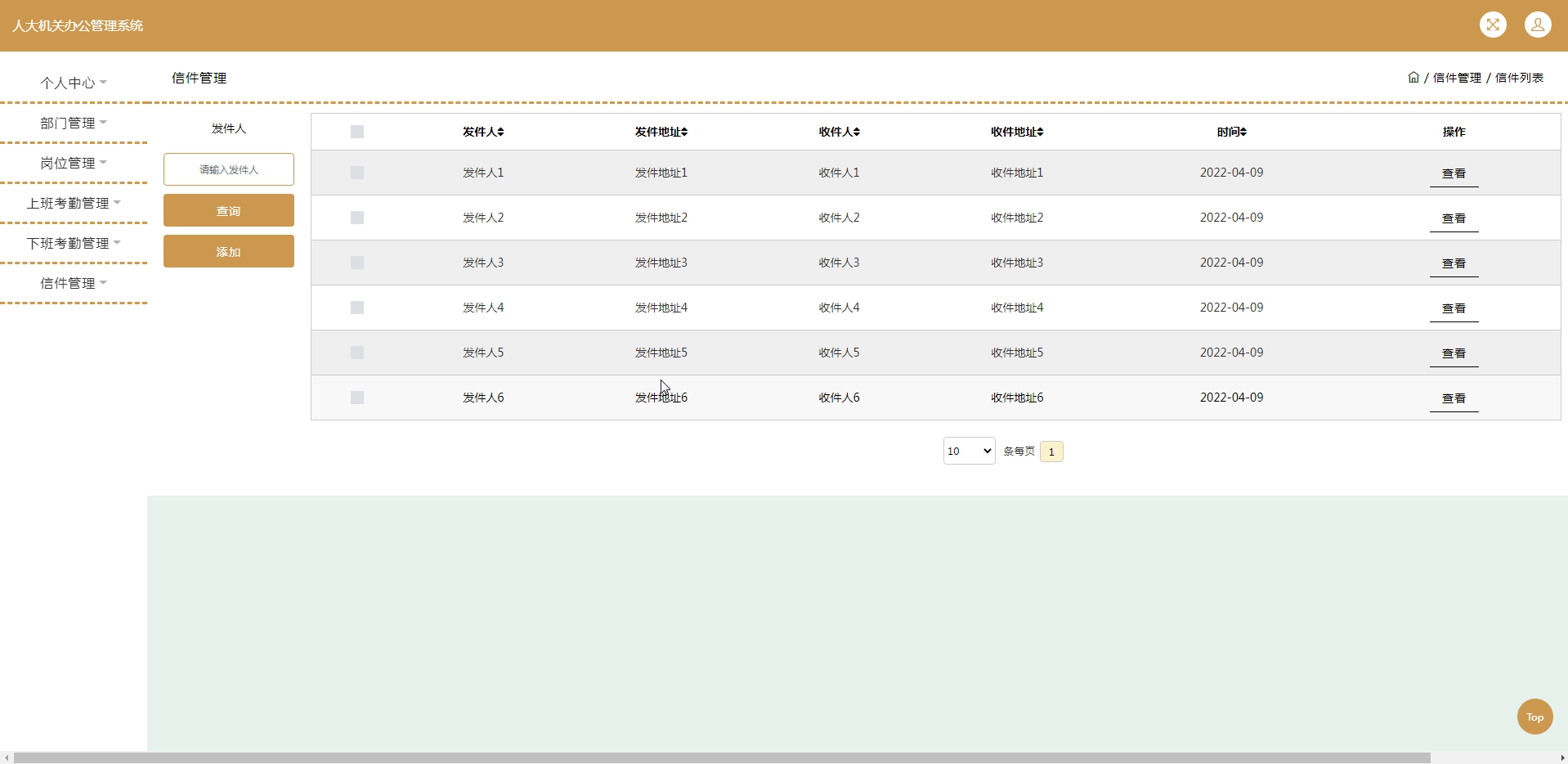Go to pagination page 1
The height and width of the screenshot is (764, 1568).
(1051, 452)
